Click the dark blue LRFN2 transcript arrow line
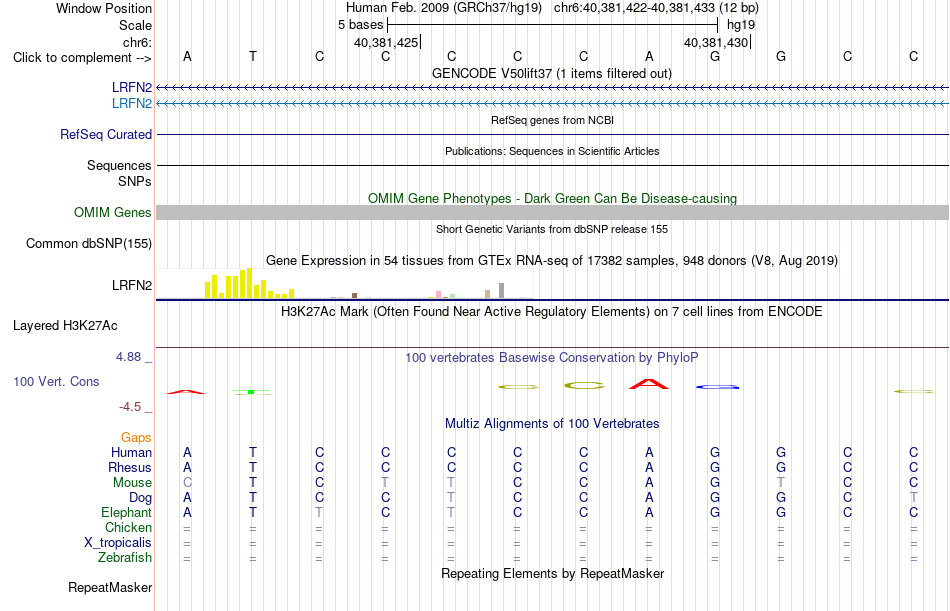 click(553, 88)
